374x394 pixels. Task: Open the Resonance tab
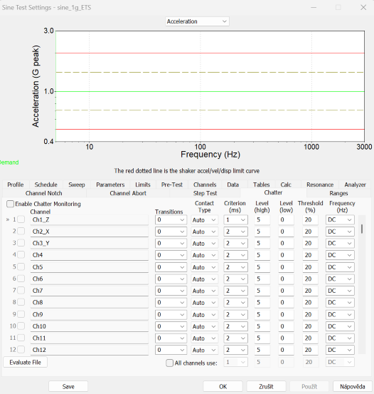tap(320, 185)
